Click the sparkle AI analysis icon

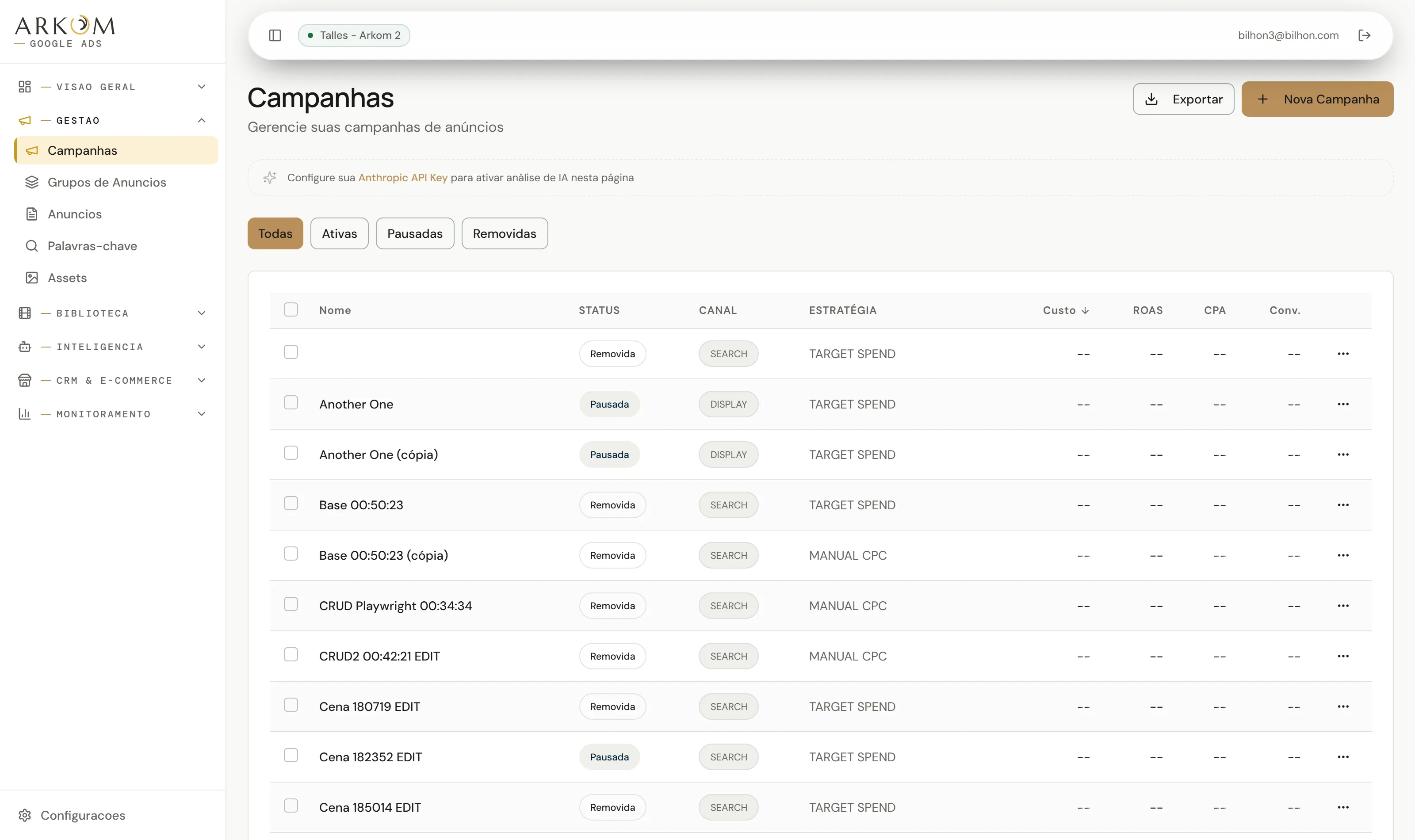coord(270,178)
